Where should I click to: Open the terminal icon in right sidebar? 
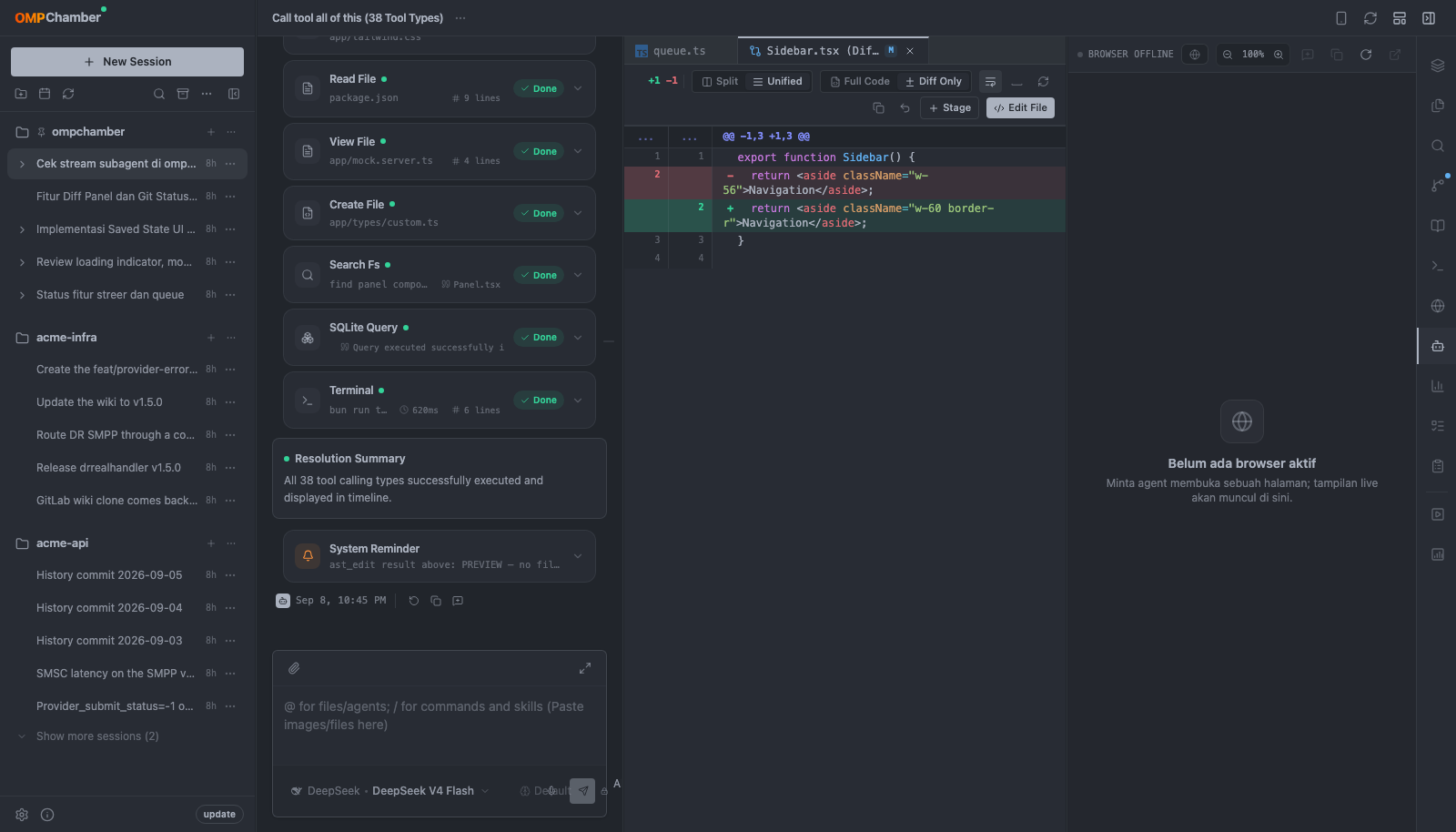click(1438, 266)
